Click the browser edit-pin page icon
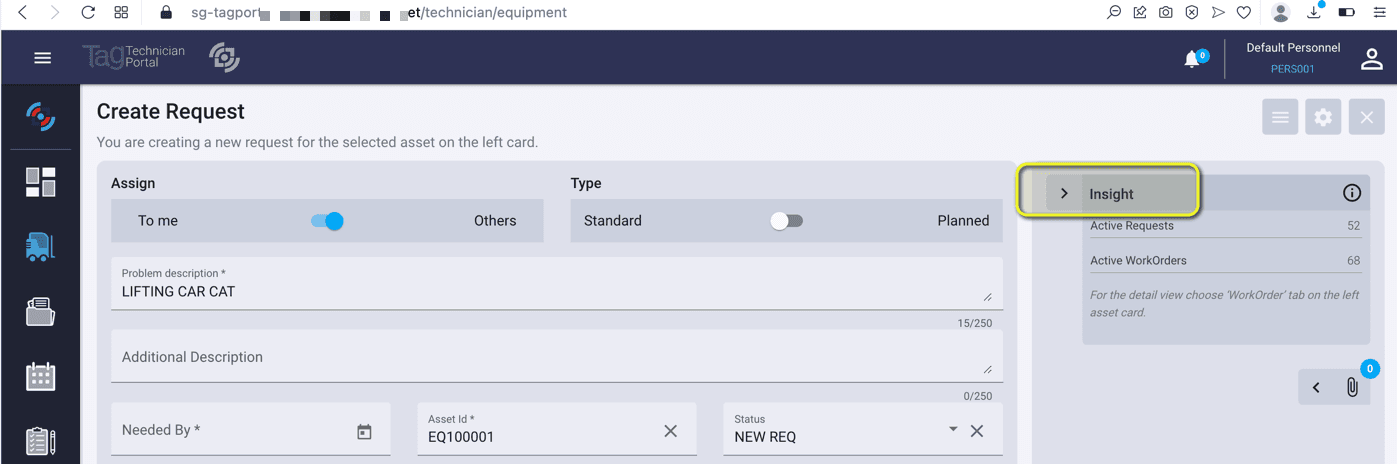Image resolution: width=1397 pixels, height=464 pixels. tap(1140, 13)
